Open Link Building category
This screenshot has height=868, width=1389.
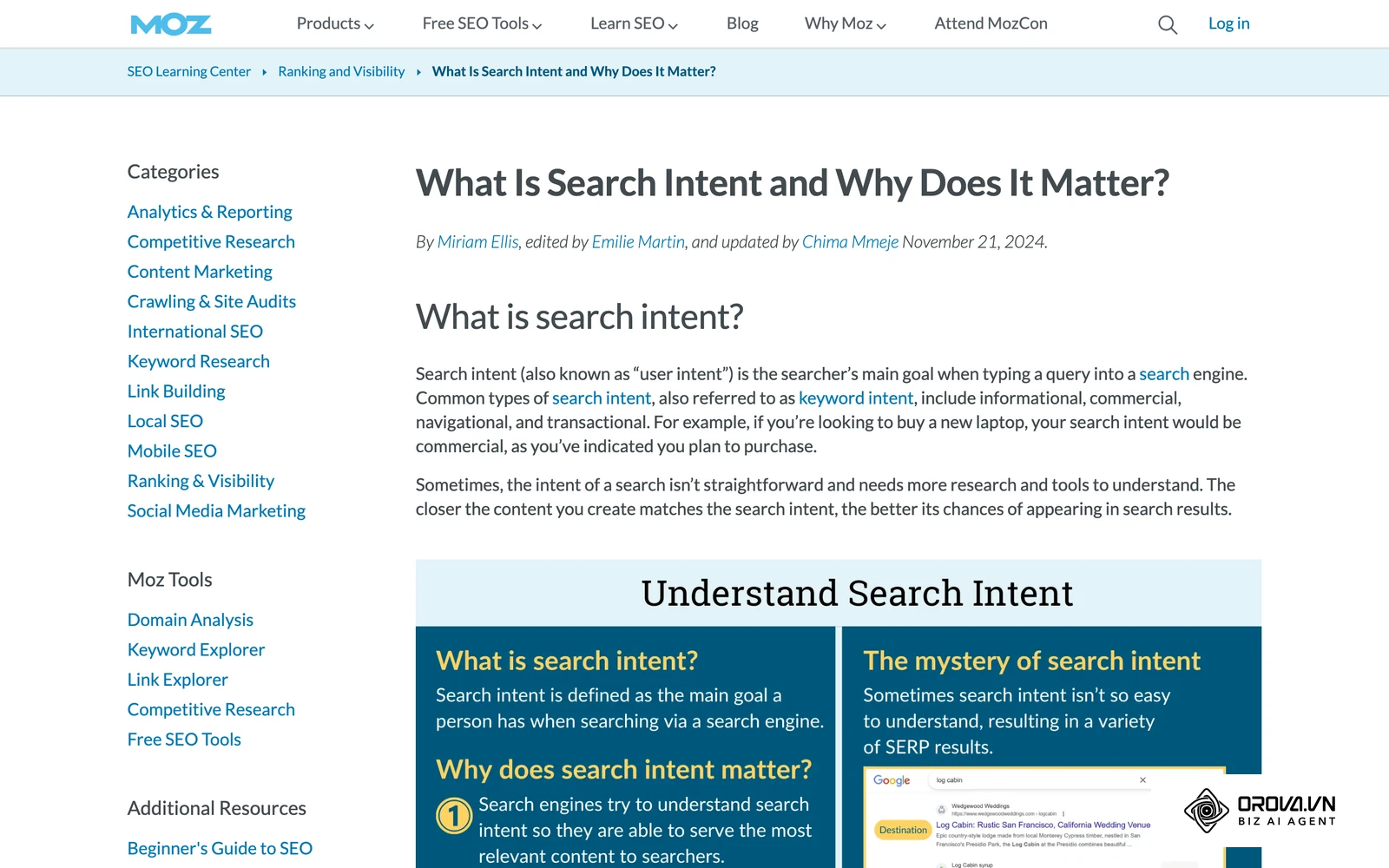pyautogui.click(x=176, y=391)
